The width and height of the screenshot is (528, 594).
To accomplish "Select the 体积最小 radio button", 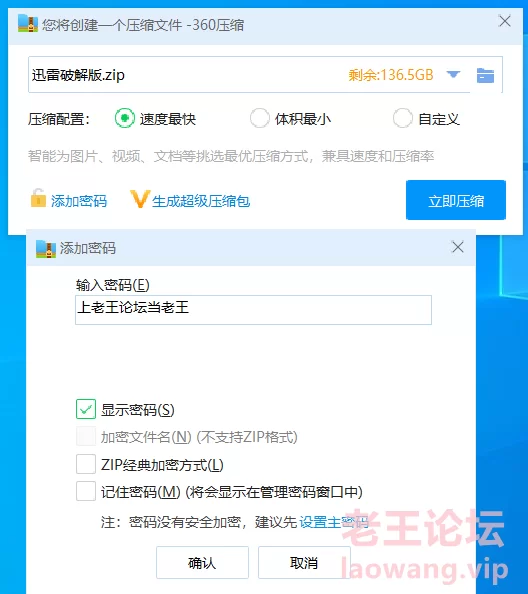I will pyautogui.click(x=259, y=118).
